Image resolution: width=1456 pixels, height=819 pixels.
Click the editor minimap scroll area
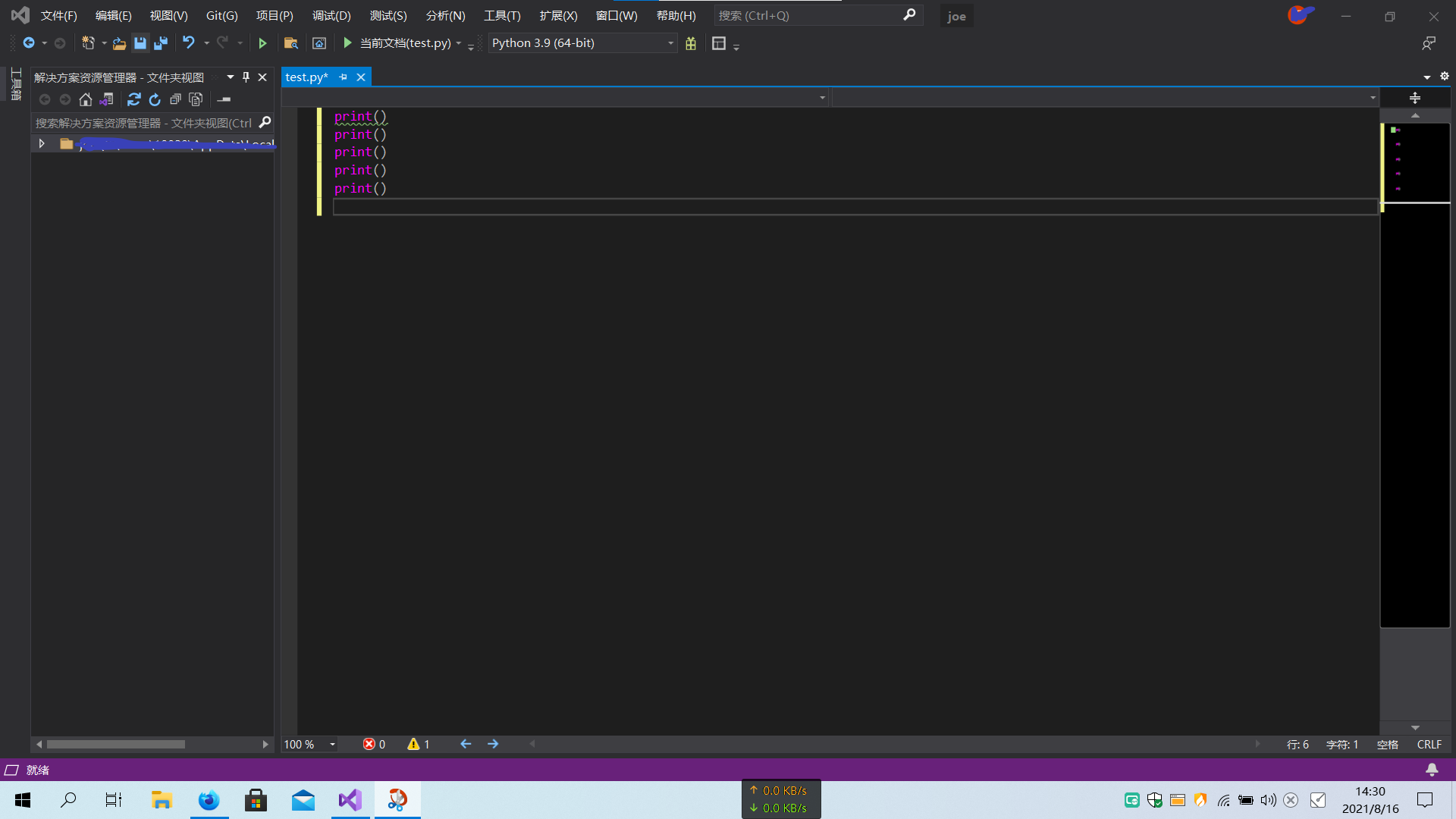(1415, 375)
